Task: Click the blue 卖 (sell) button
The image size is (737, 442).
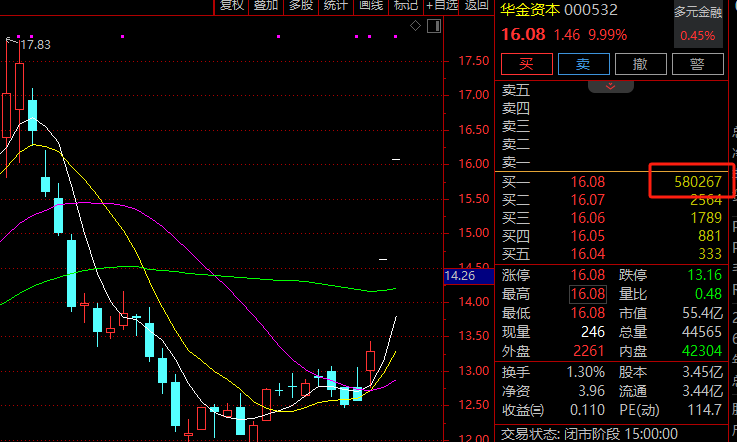Action: (x=583, y=64)
